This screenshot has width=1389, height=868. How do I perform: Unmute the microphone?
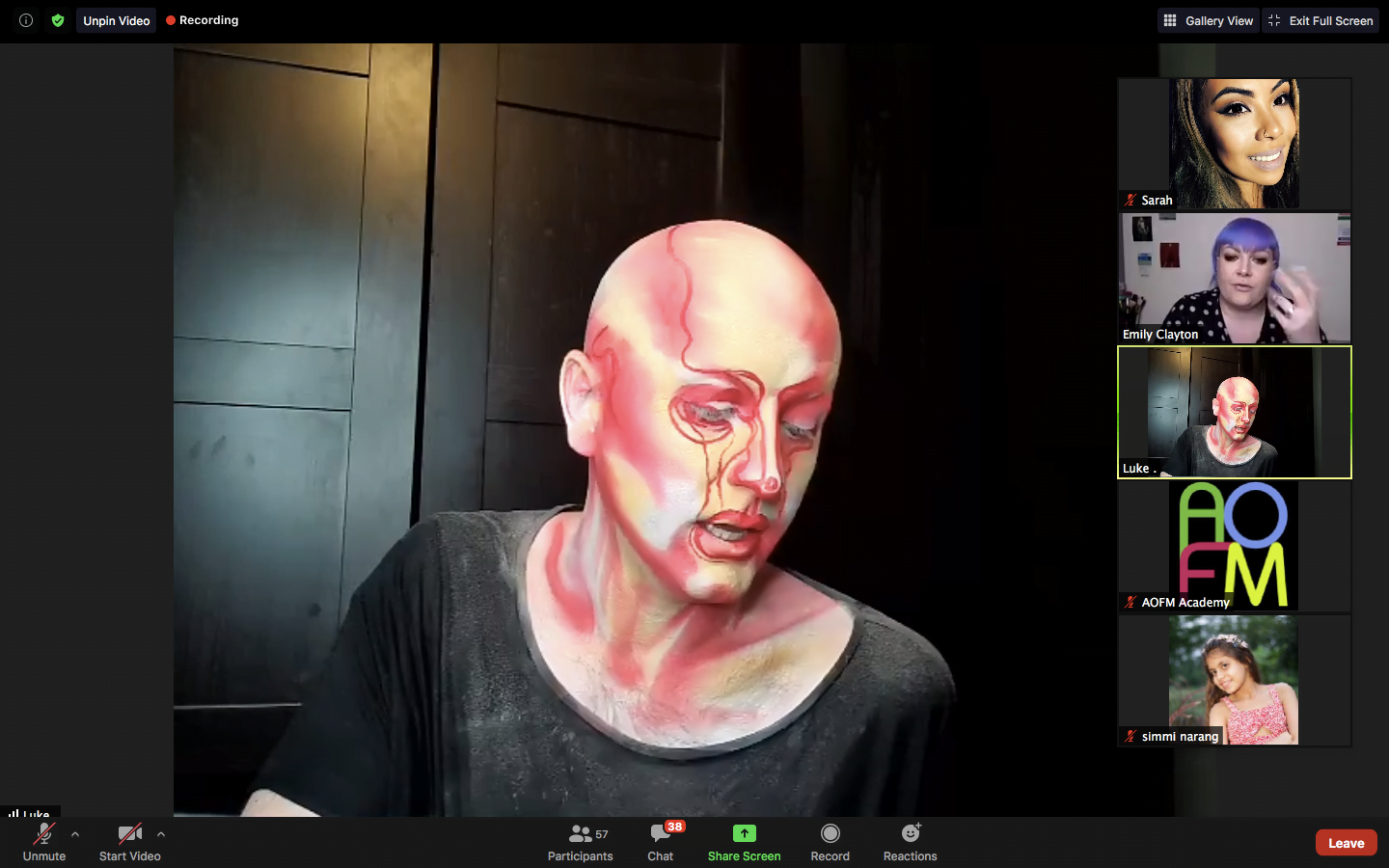[44, 841]
